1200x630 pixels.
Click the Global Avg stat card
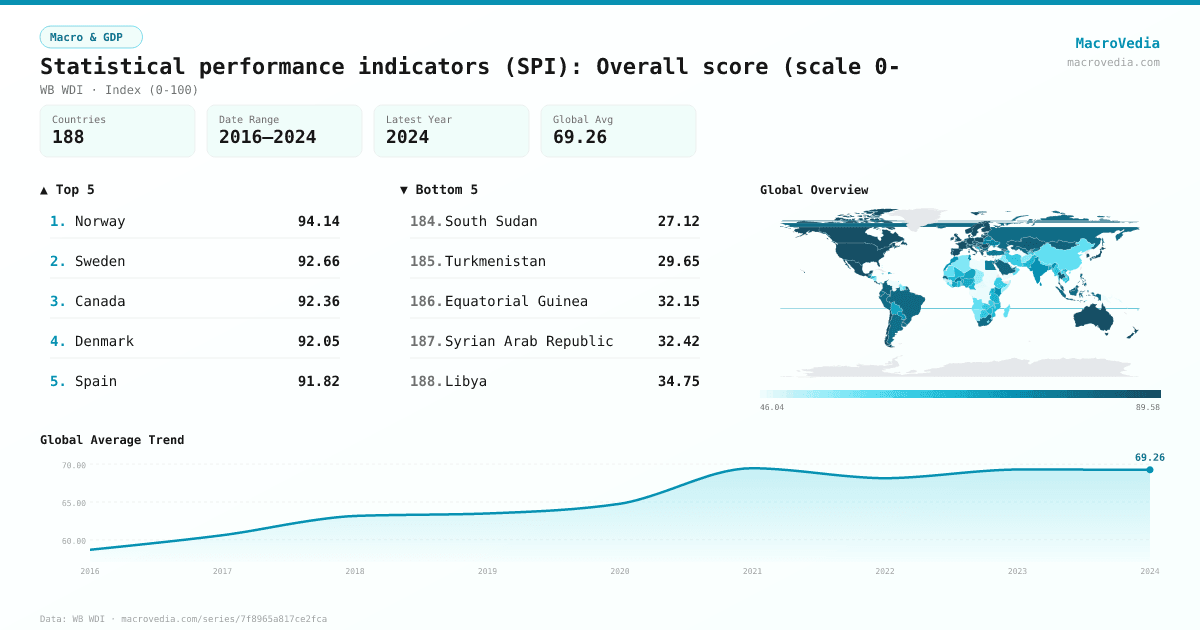coord(618,130)
